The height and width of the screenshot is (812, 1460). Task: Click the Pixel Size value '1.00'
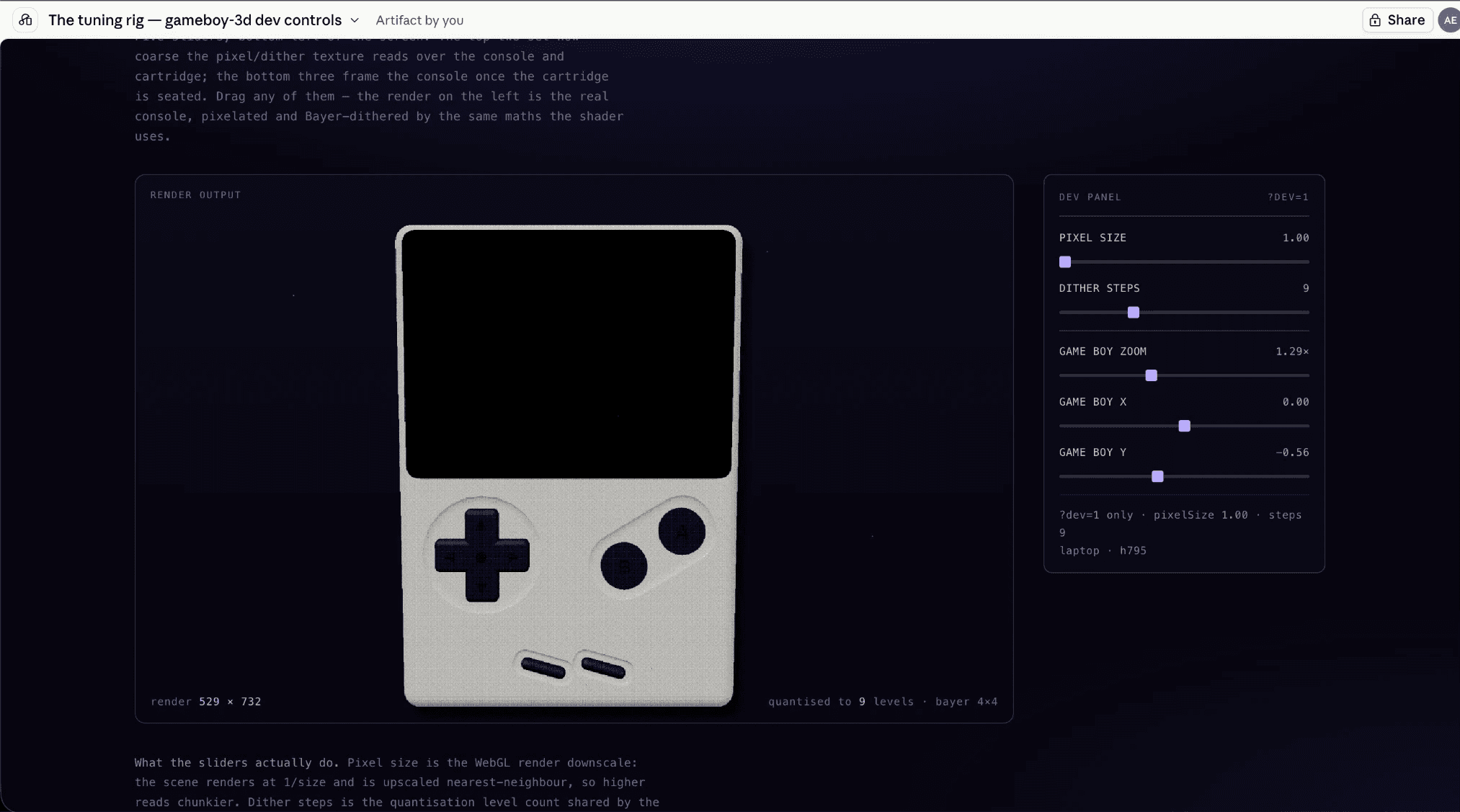point(1296,238)
